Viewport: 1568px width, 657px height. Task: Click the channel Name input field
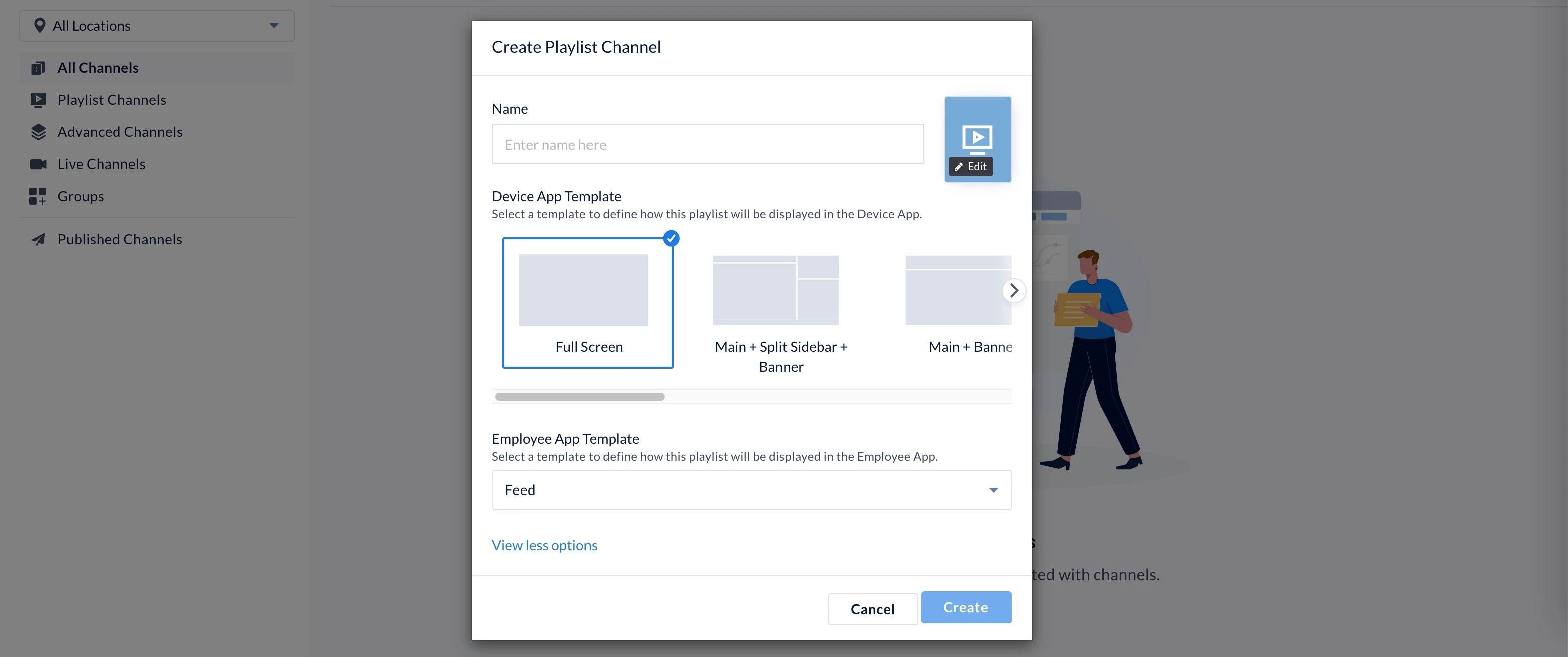707,145
